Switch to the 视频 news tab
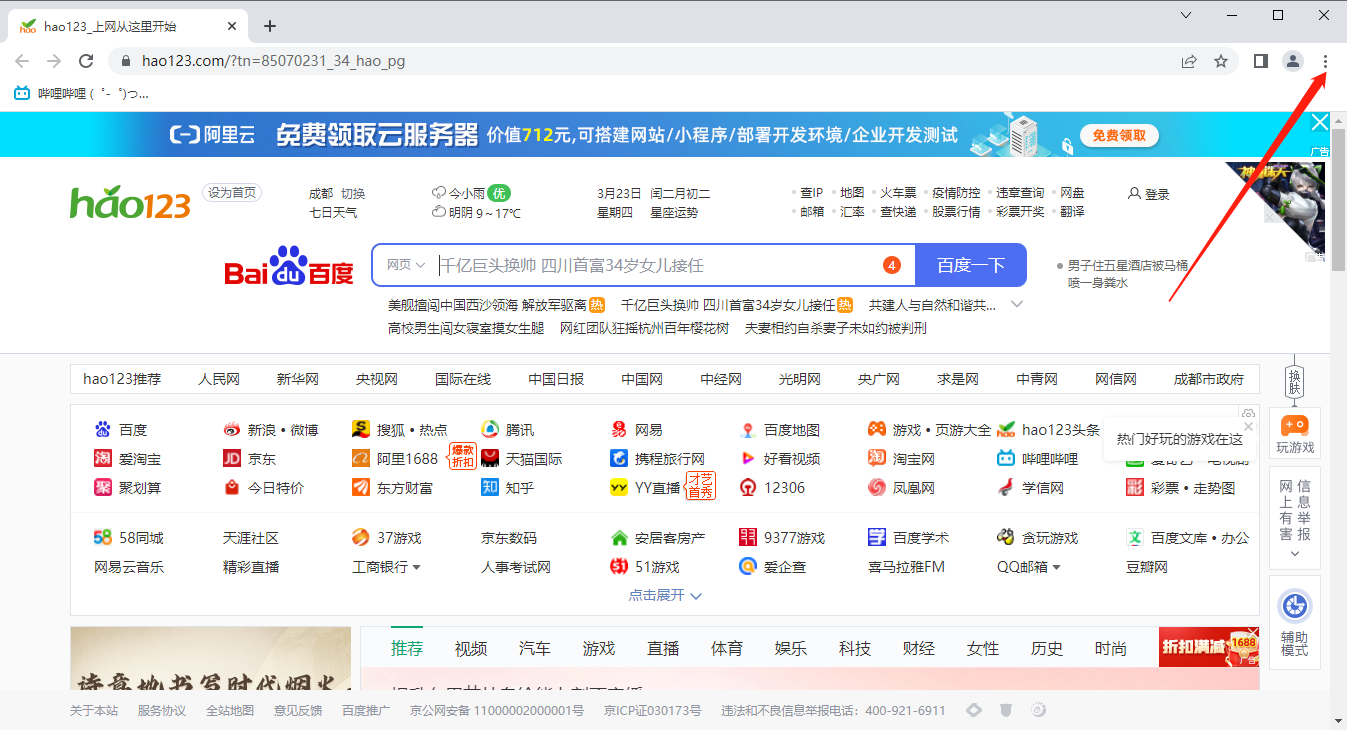 470,648
